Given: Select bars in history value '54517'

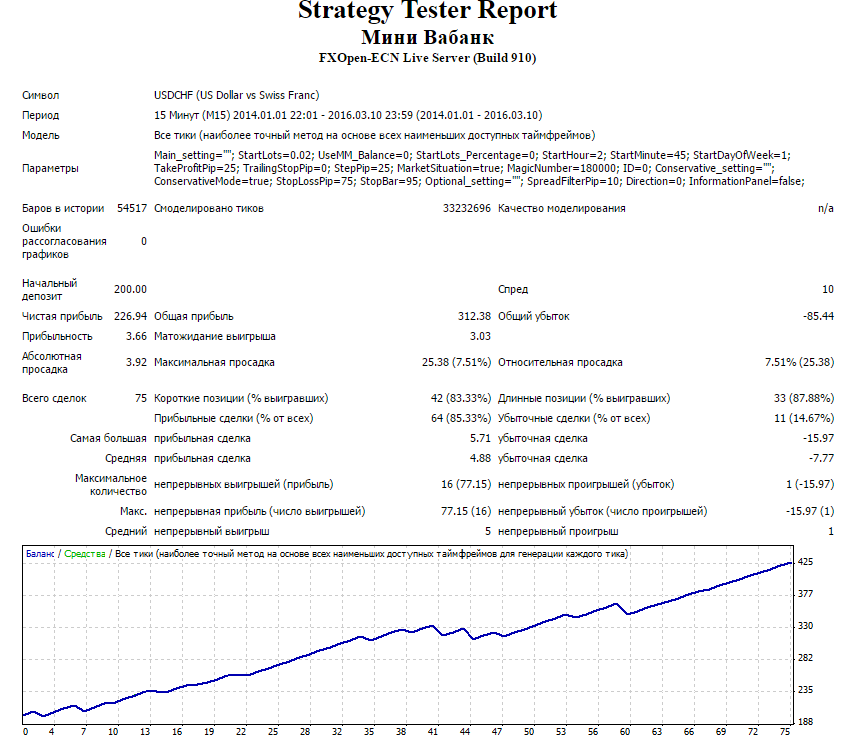Looking at the screenshot, I should 132,208.
